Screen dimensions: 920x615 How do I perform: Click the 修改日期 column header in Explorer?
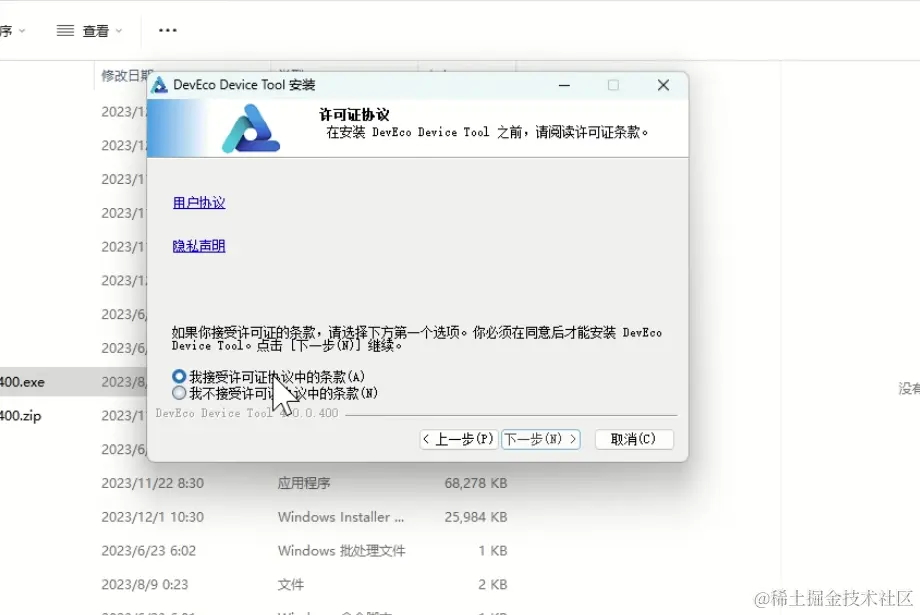(123, 75)
